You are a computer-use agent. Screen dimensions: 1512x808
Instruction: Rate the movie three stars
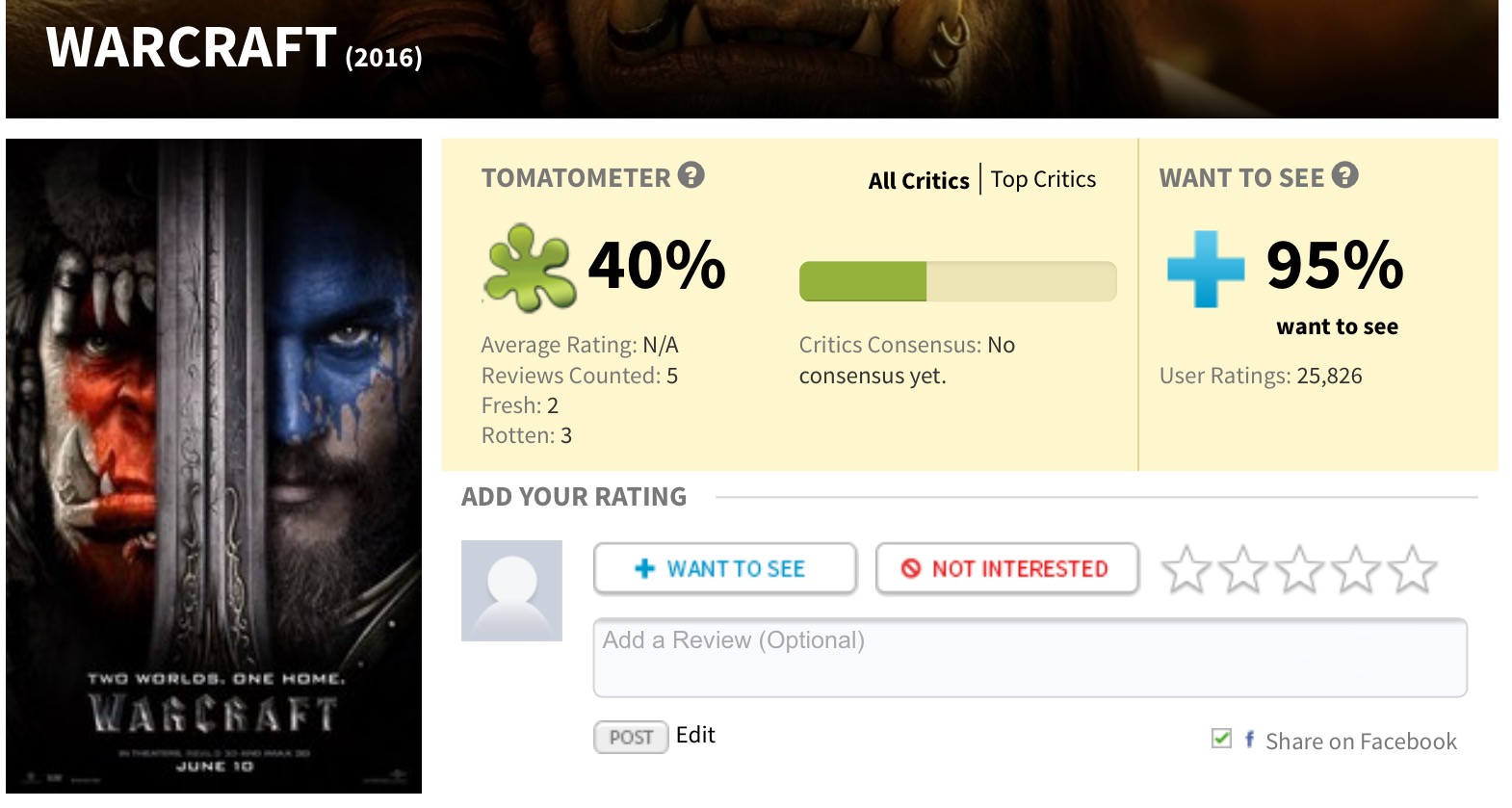pos(1299,569)
